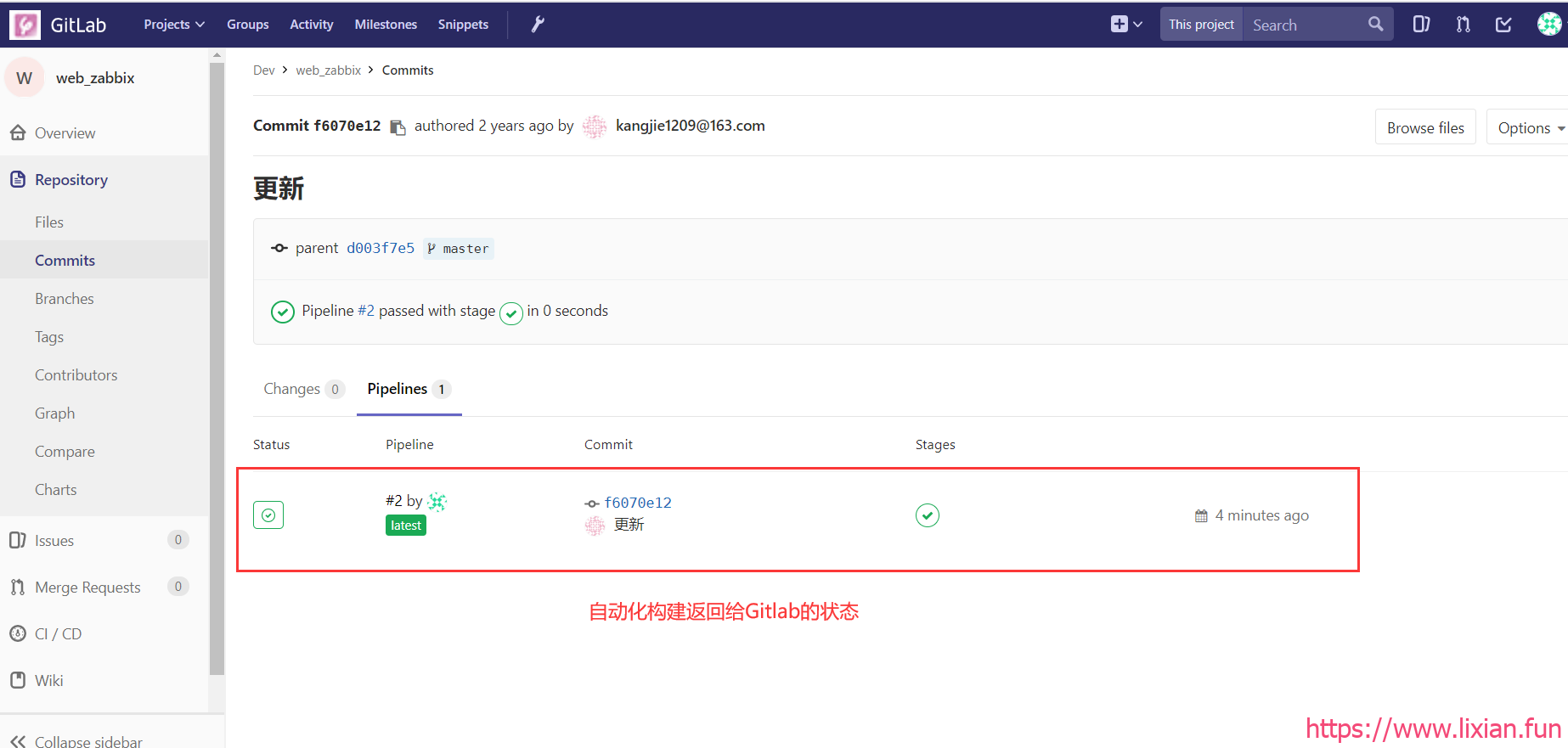Image resolution: width=1568 pixels, height=748 pixels.
Task: Click the Overview home icon in sidebar
Action: tap(18, 132)
